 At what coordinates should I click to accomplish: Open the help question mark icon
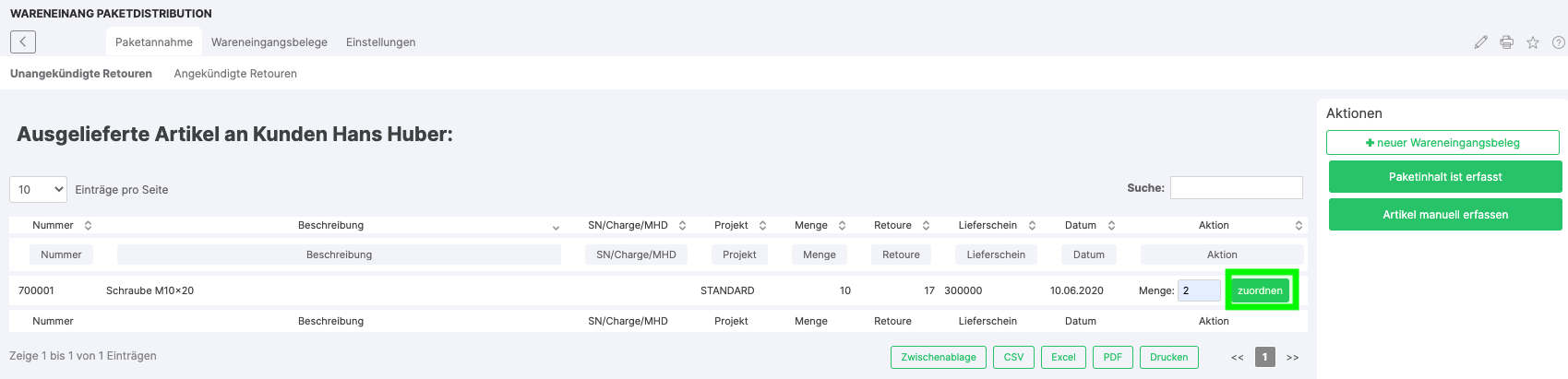1558,42
